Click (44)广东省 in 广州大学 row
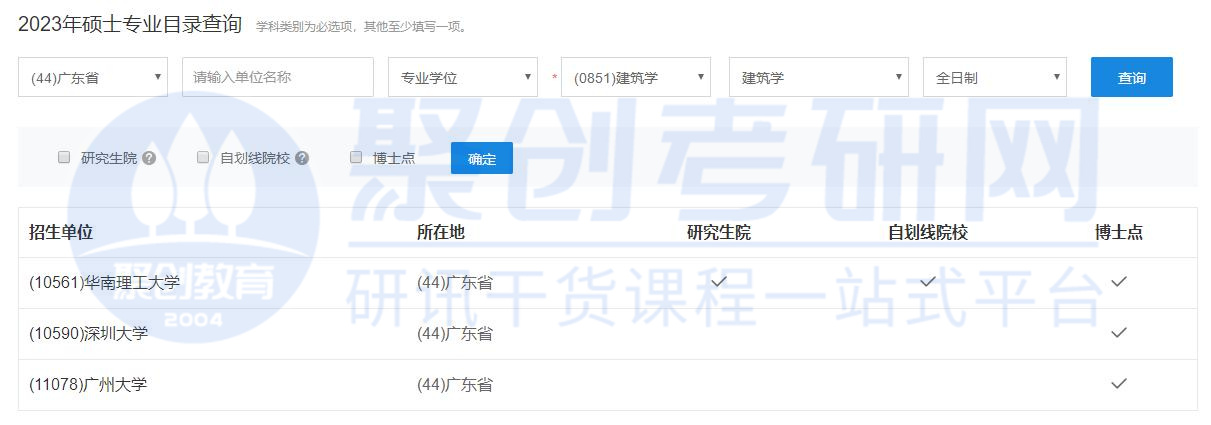Image resolution: width=1211 pixels, height=425 pixels. [x=455, y=384]
